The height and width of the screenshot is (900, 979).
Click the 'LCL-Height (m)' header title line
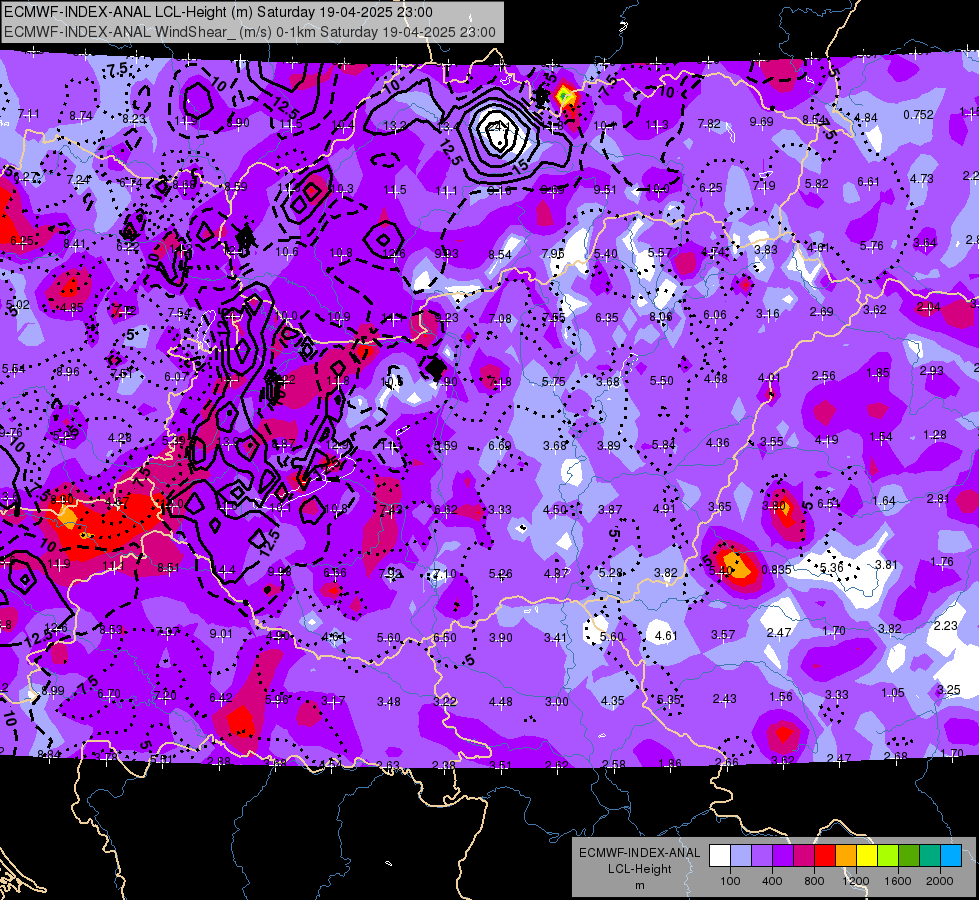[218, 12]
